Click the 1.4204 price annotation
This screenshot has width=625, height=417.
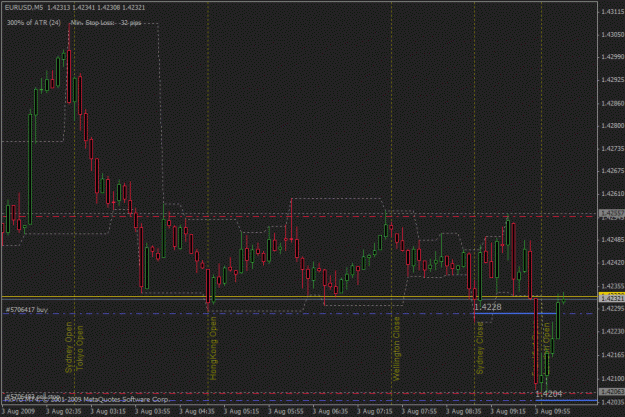pos(549,394)
